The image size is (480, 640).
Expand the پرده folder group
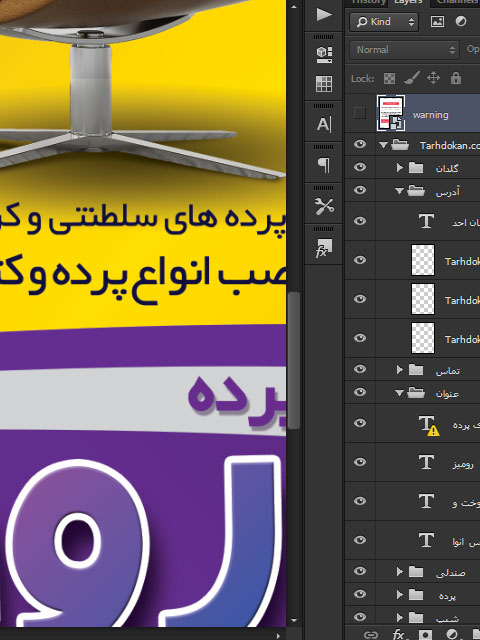pos(400,594)
